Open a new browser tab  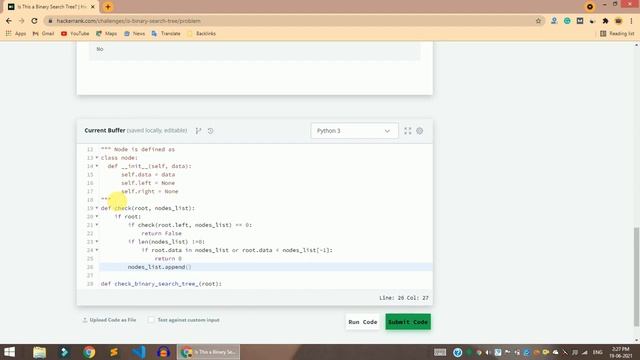[108, 7]
